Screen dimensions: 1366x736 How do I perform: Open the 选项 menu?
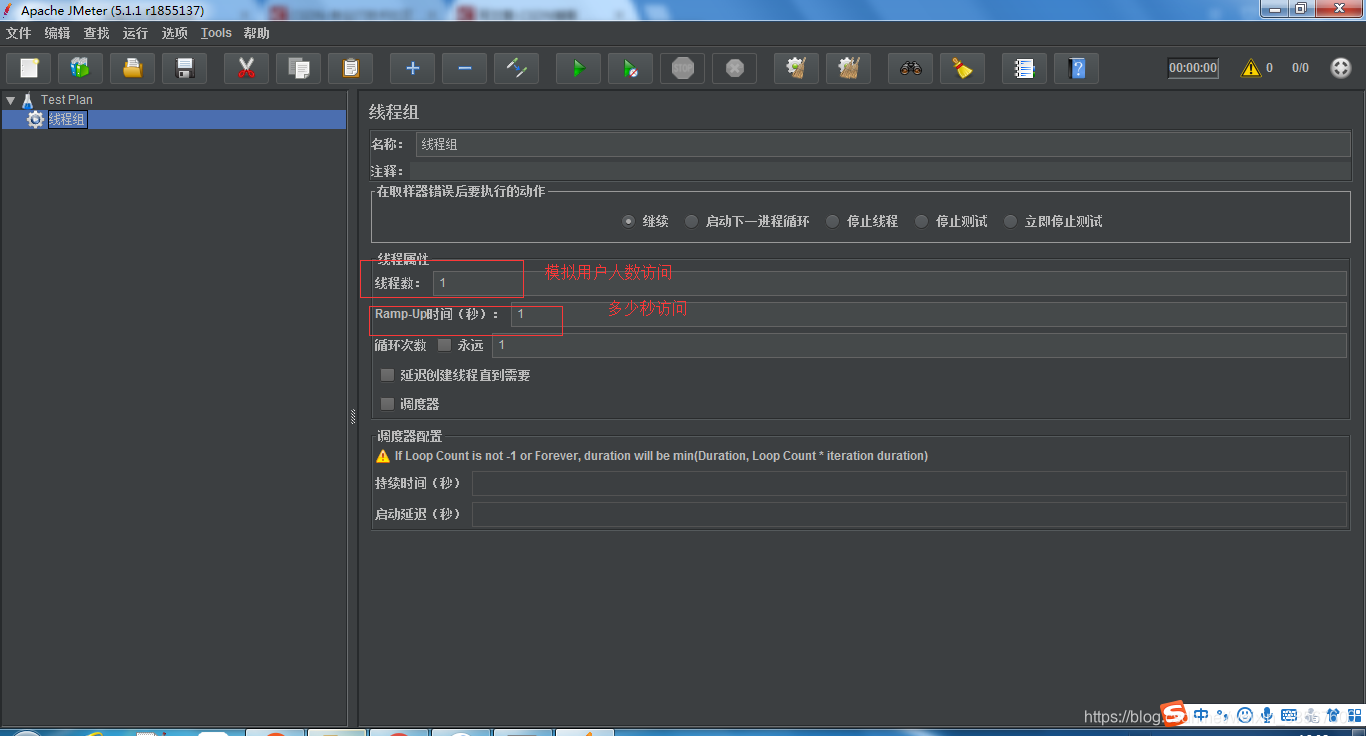coord(174,33)
